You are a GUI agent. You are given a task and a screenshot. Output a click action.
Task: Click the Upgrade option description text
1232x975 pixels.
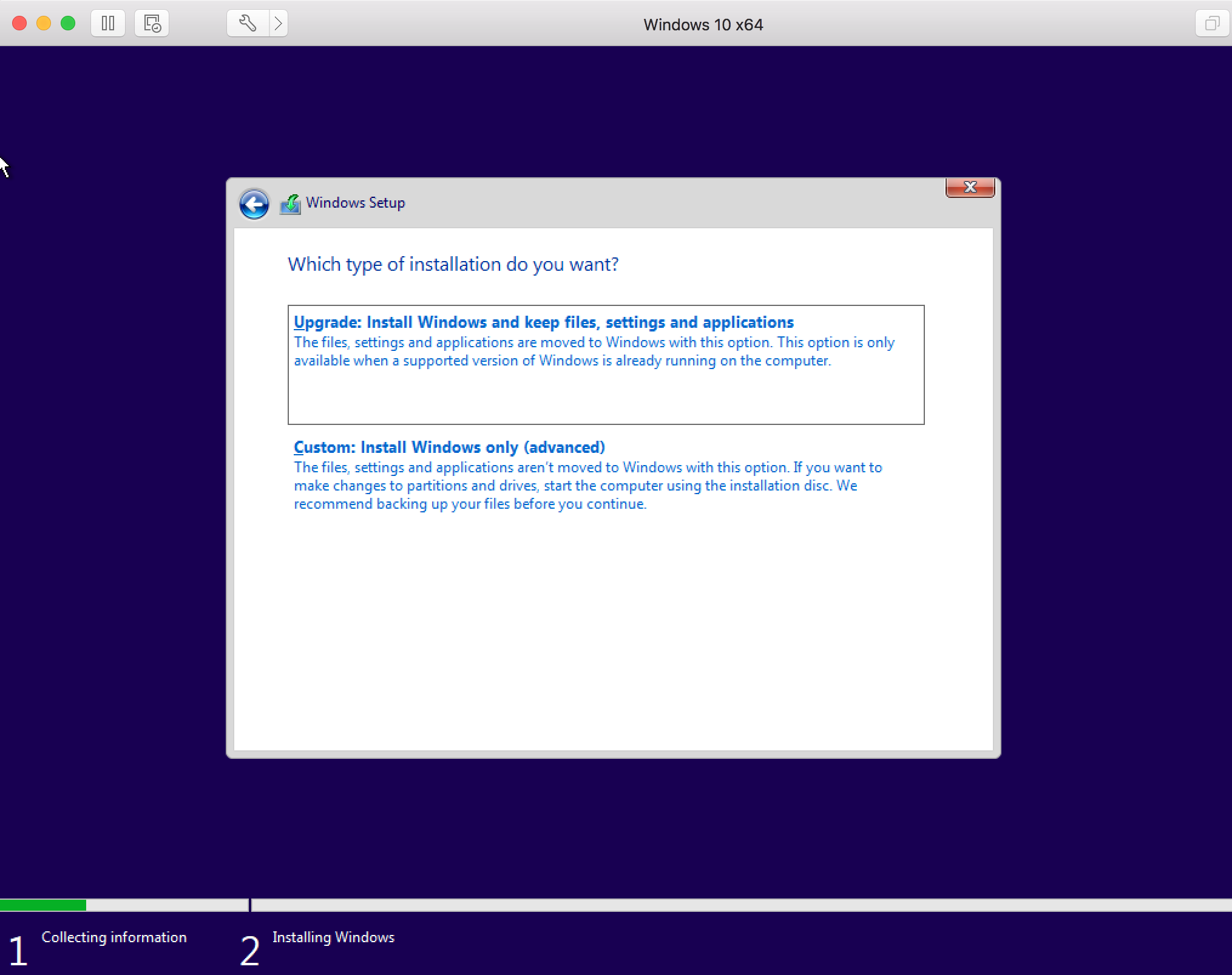tap(594, 352)
